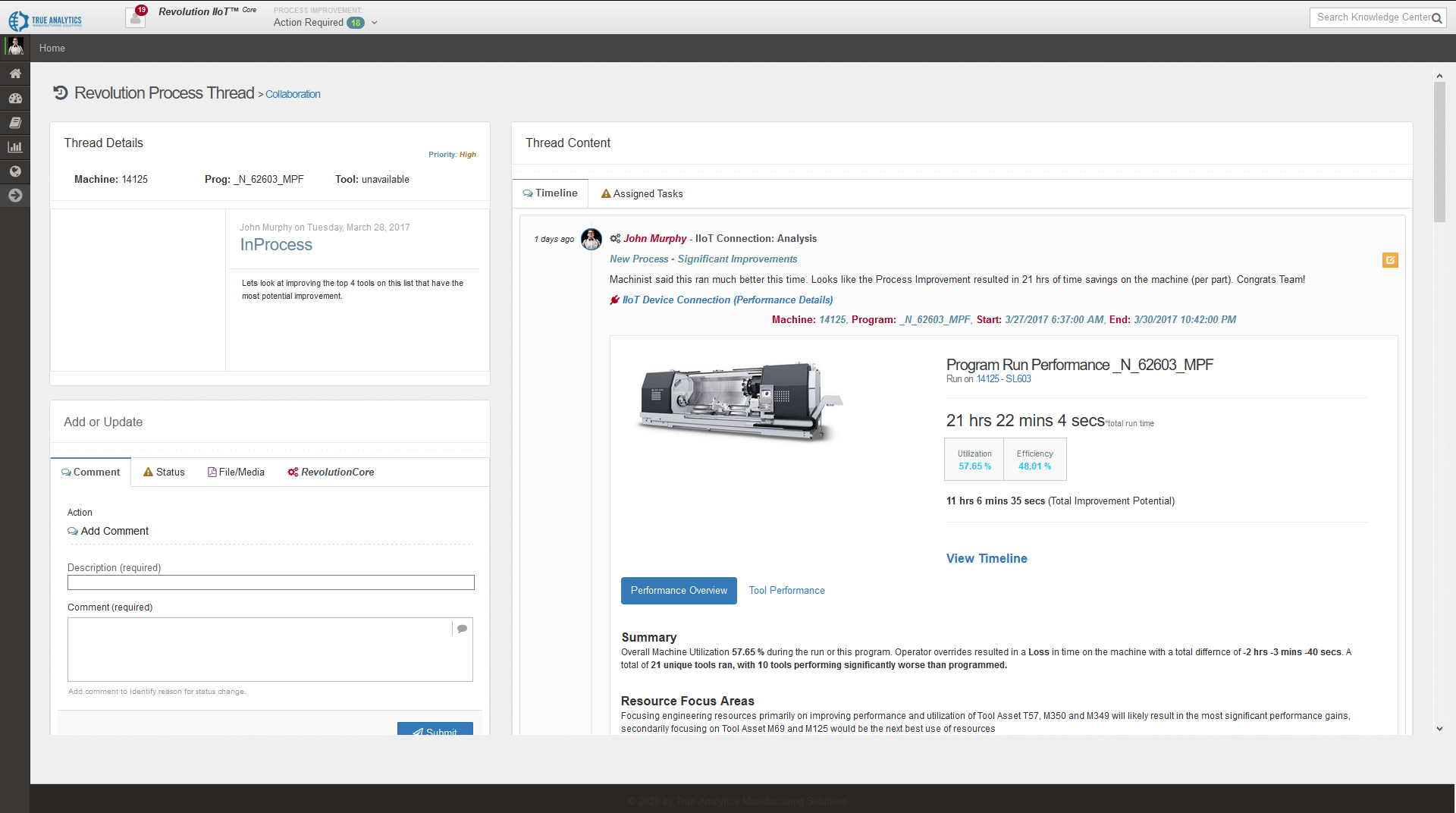This screenshot has width=1456, height=813.
Task: Open the bar chart reports icon
Action: 15,147
